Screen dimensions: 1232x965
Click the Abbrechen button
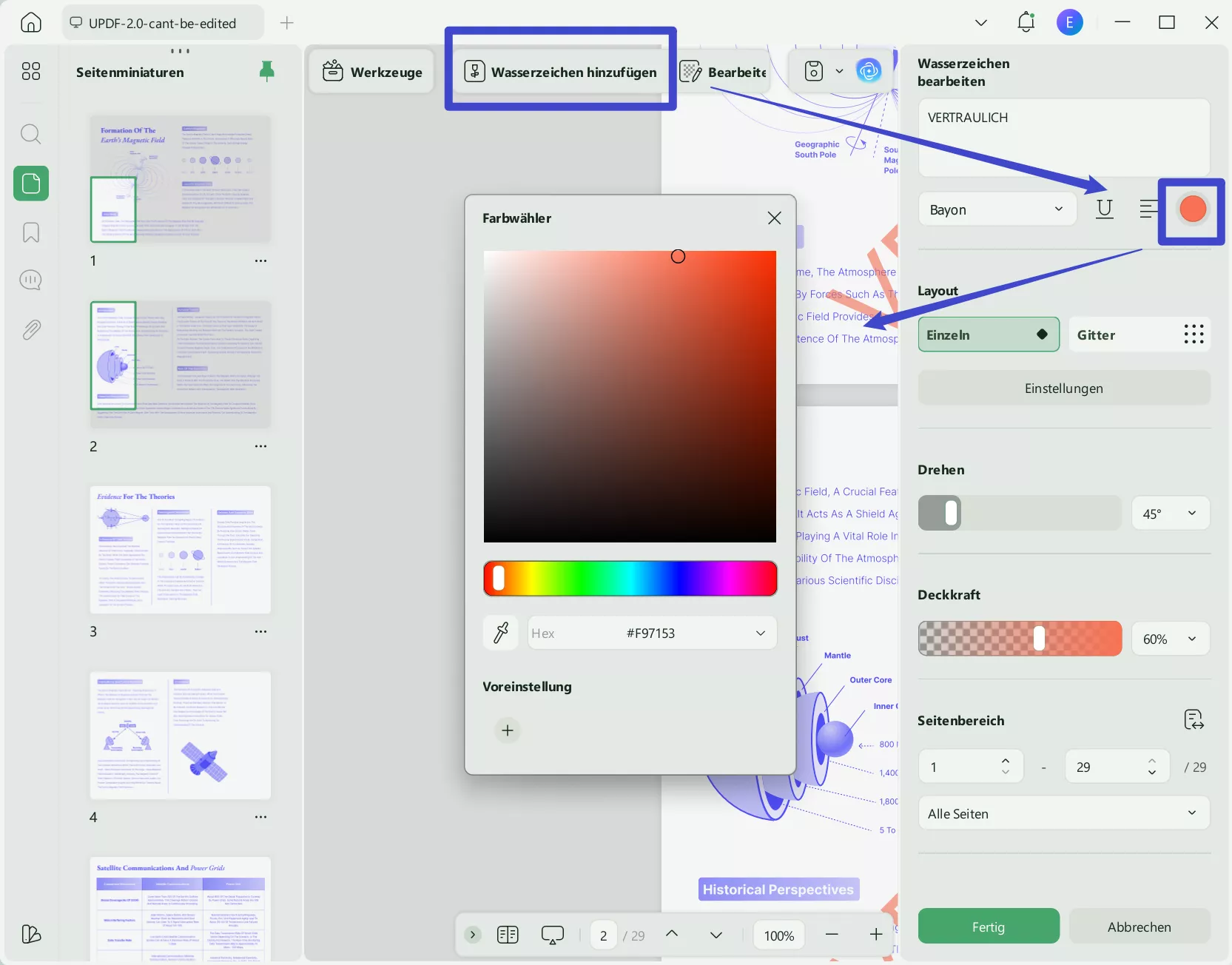coord(1140,927)
